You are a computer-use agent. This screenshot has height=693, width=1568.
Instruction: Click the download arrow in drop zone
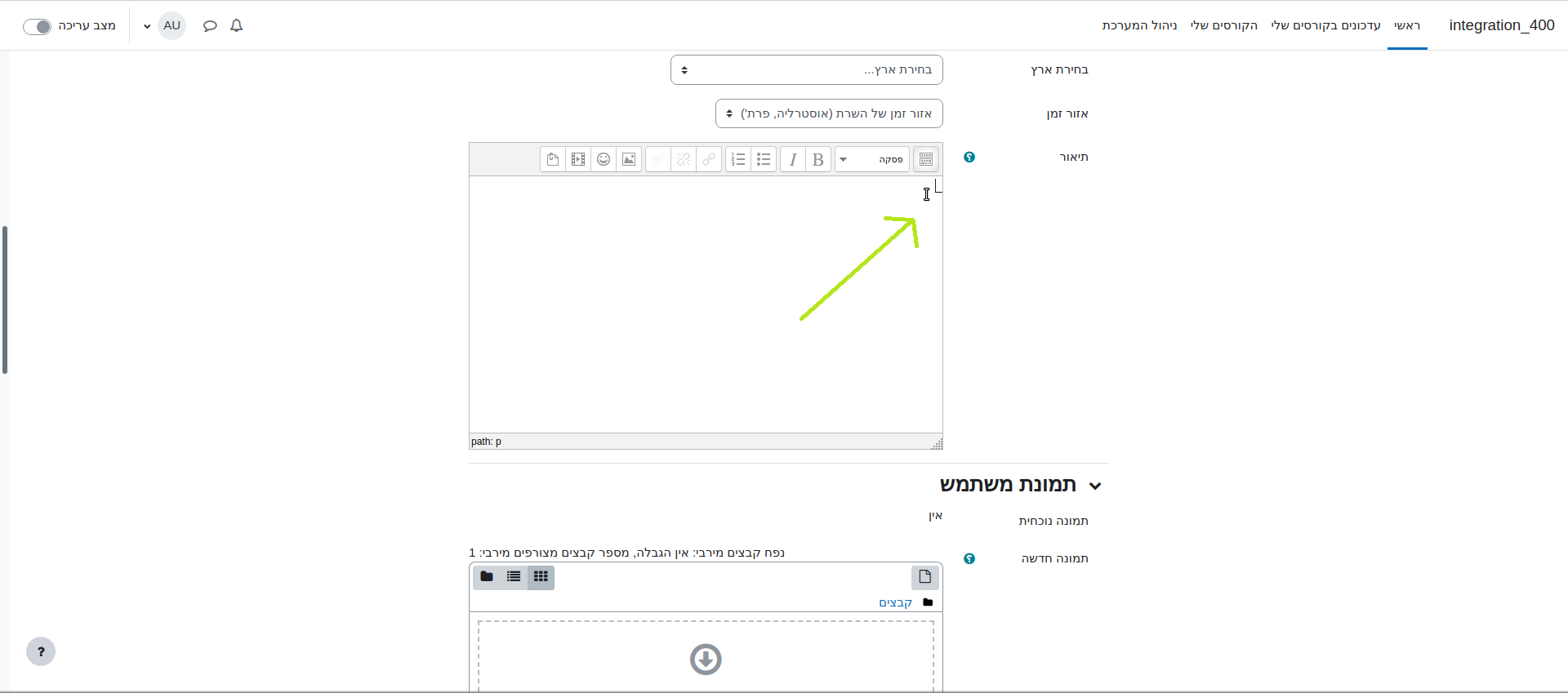[x=706, y=660]
